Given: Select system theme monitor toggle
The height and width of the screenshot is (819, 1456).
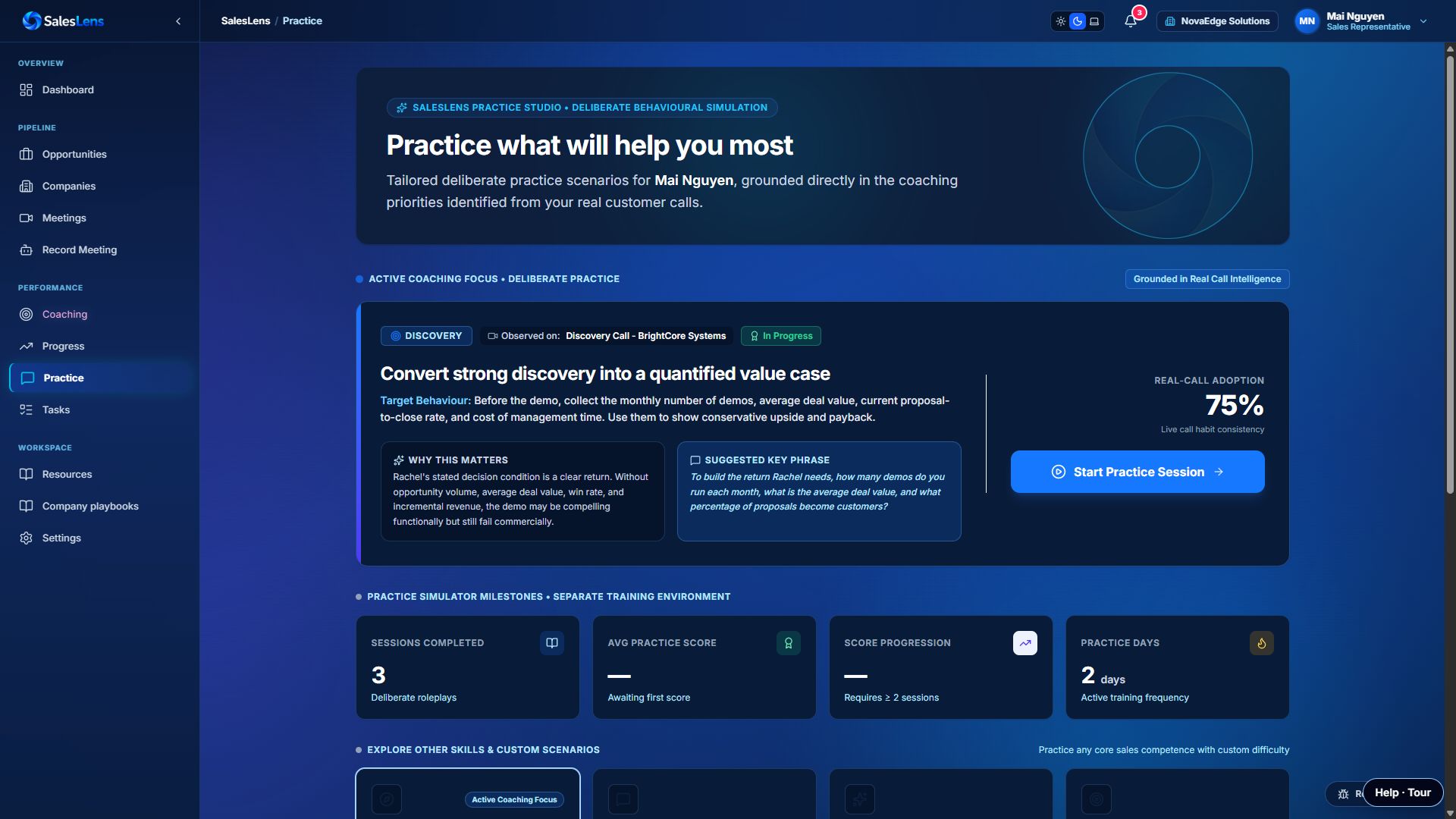Looking at the screenshot, I should [1094, 21].
